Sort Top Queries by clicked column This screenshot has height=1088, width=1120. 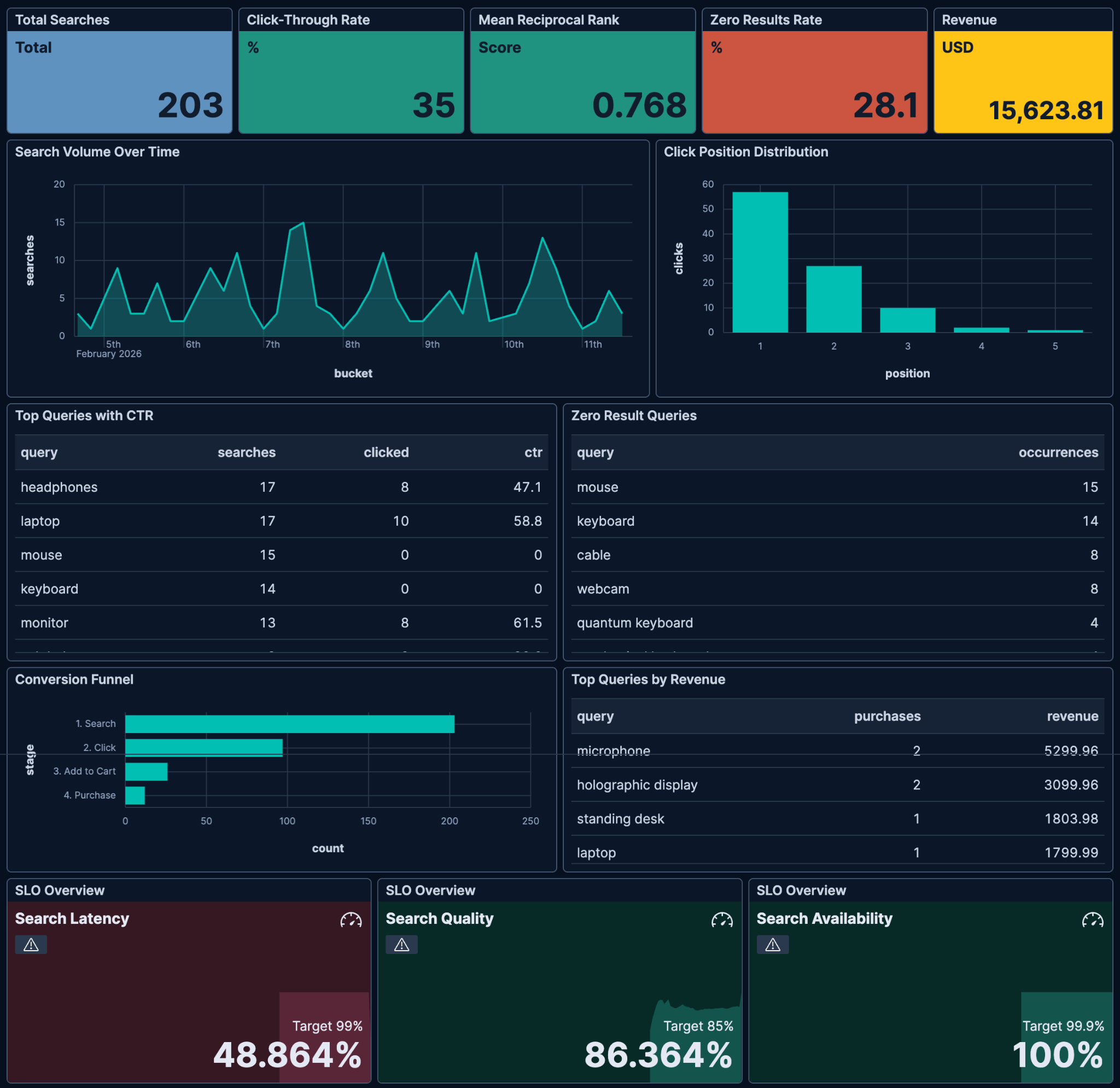coord(386,452)
